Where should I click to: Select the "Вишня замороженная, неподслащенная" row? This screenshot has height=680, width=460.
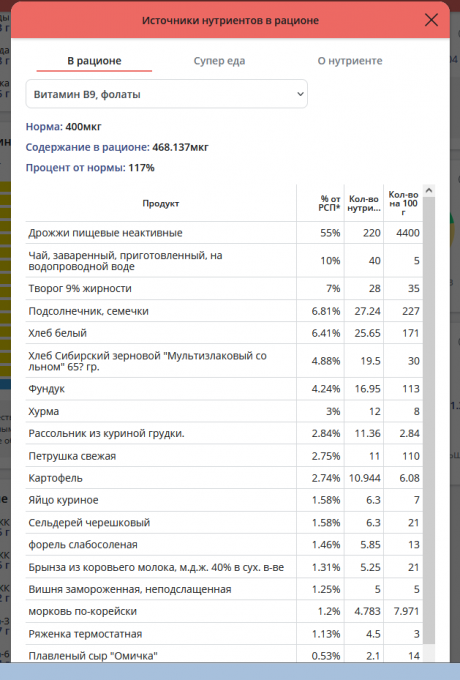point(224,589)
